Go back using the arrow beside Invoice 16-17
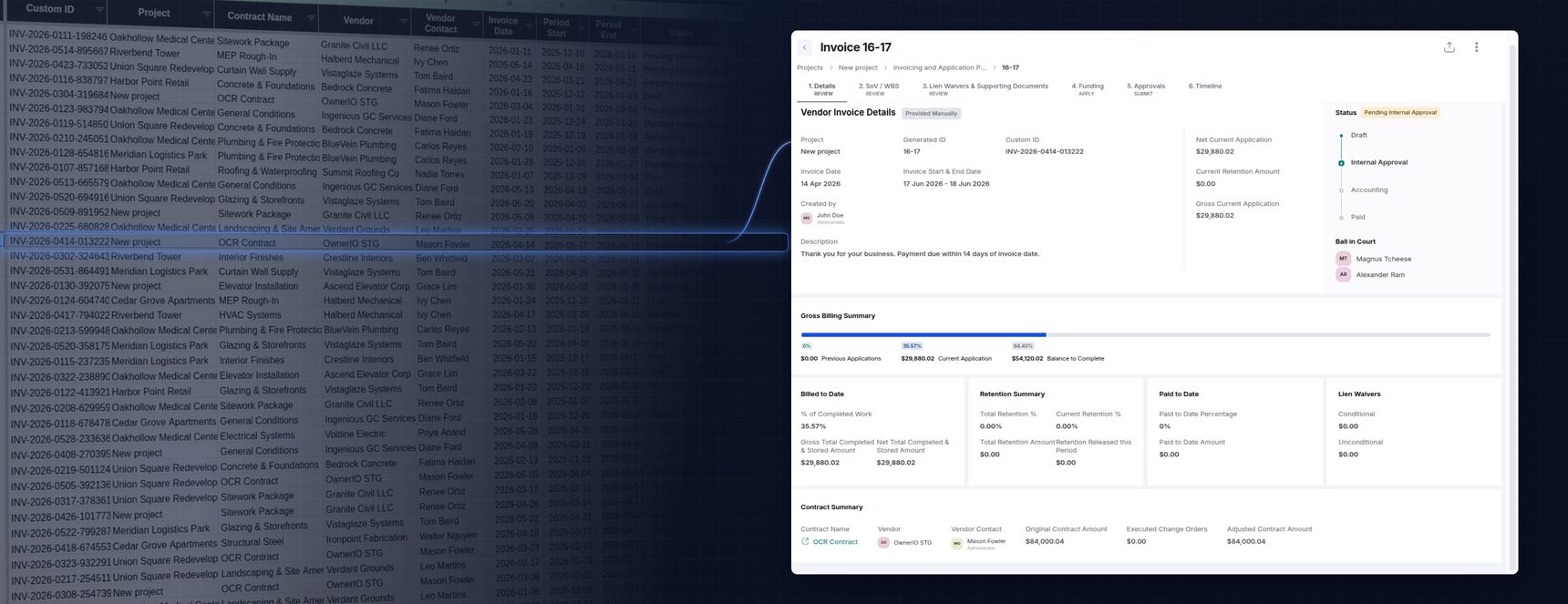 (x=804, y=47)
